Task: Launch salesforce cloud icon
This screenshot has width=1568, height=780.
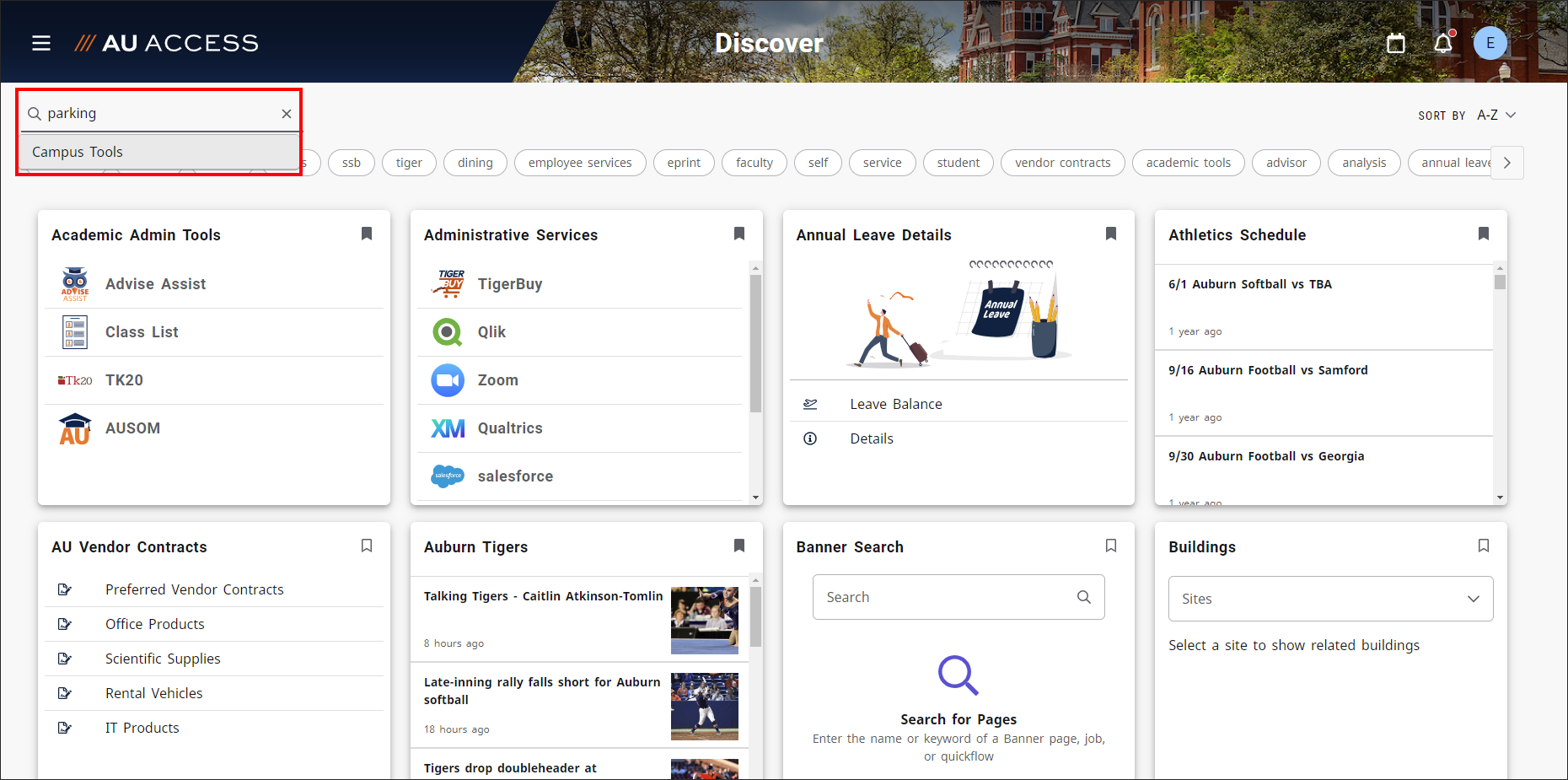Action: [448, 476]
